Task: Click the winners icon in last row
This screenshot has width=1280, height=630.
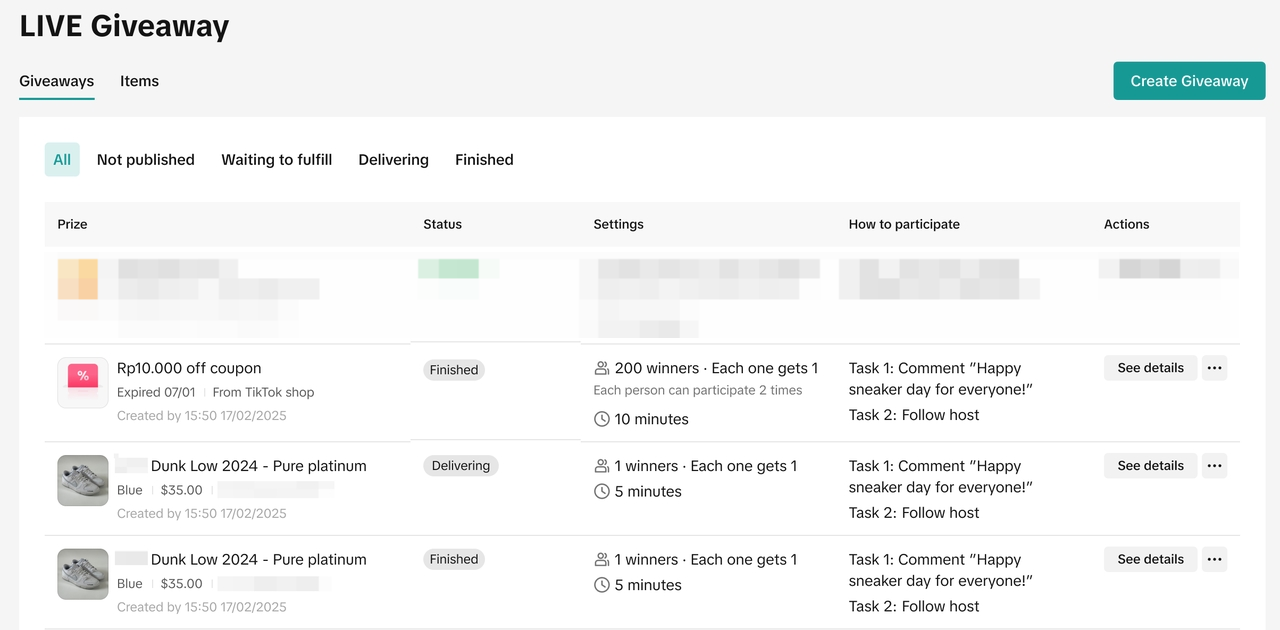Action: click(x=602, y=560)
